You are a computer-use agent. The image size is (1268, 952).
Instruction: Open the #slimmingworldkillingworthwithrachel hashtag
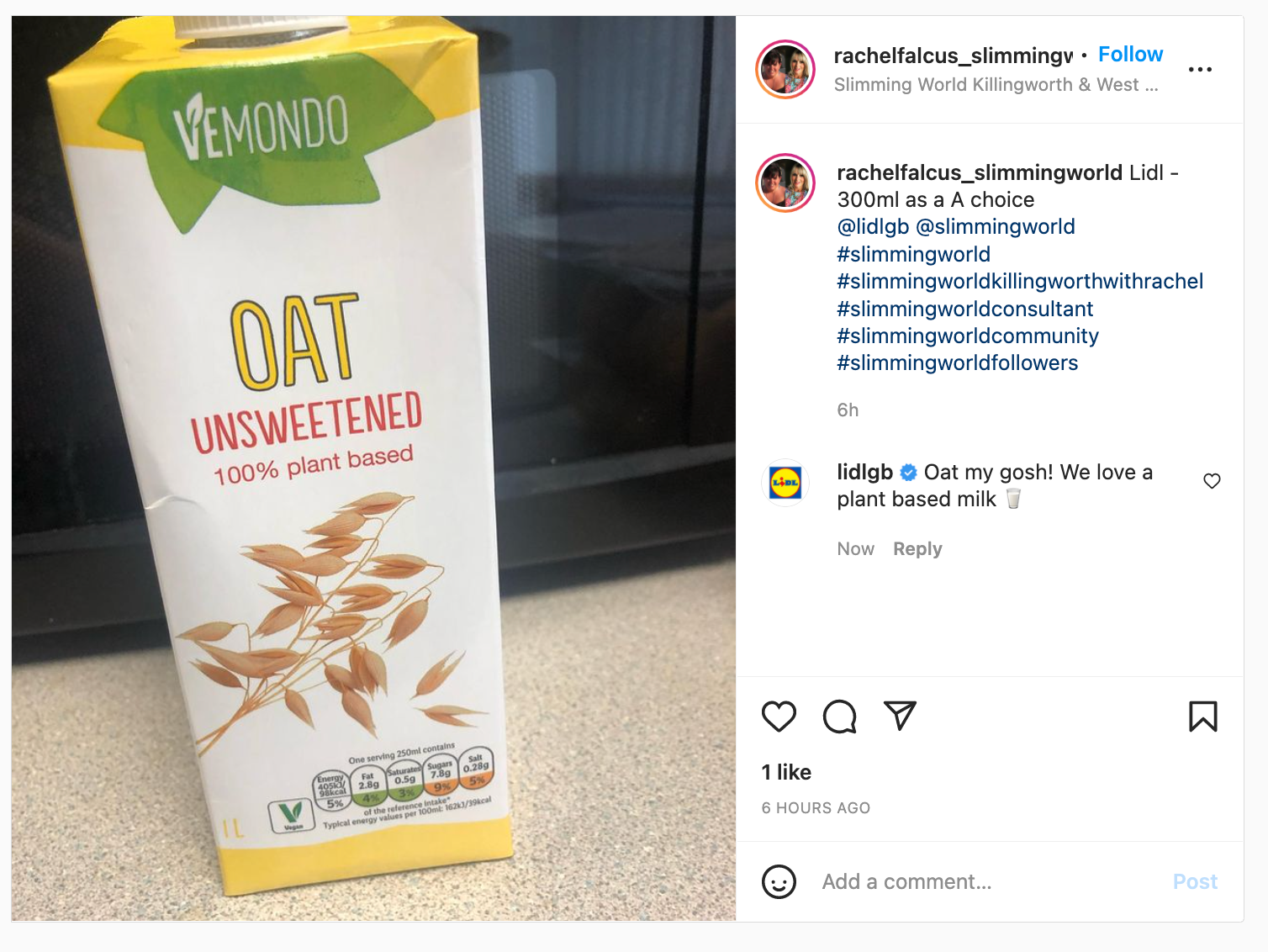tap(1020, 282)
